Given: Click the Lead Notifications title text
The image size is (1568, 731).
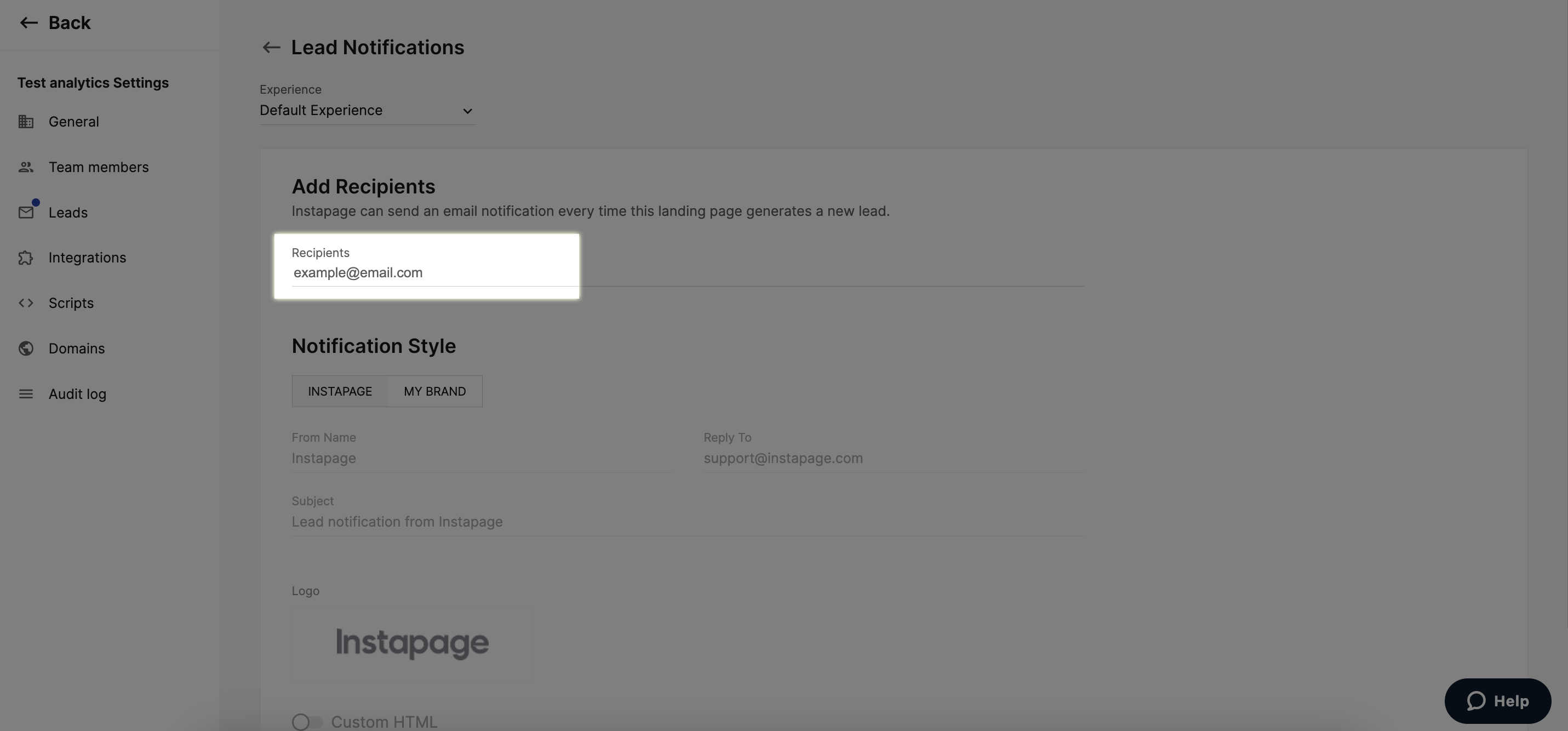Looking at the screenshot, I should coord(377,48).
